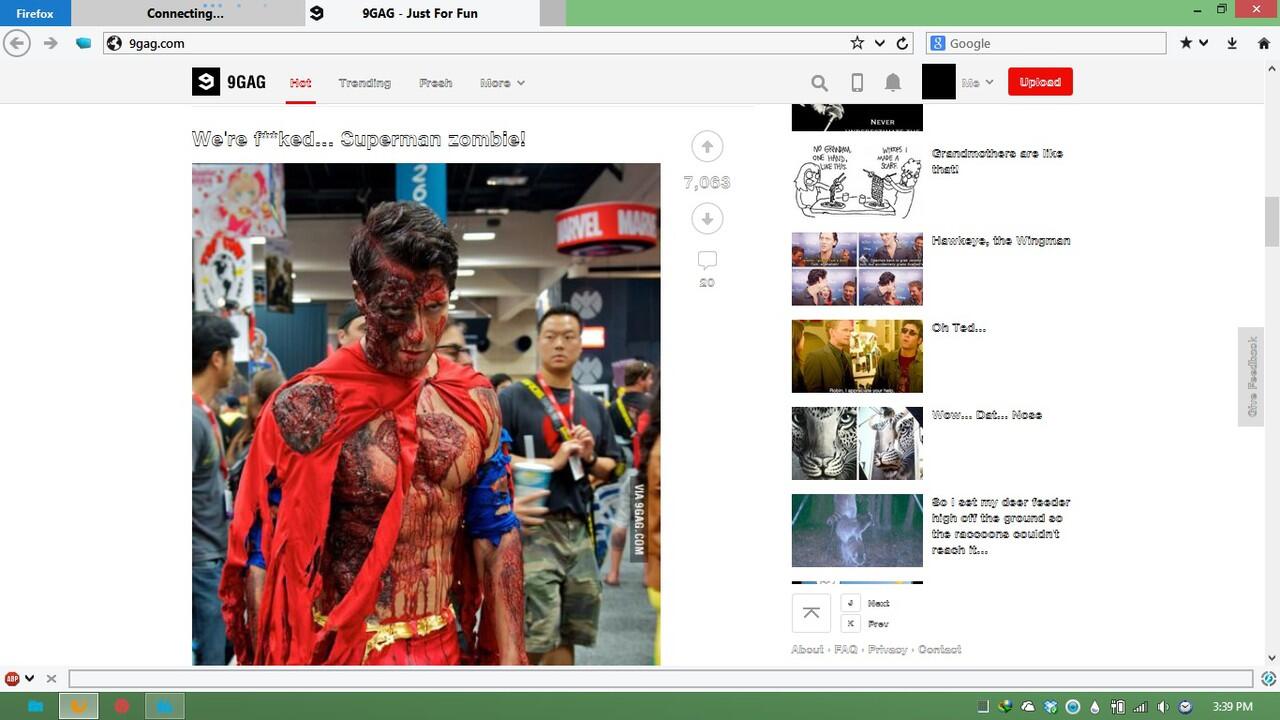
Task: Open the Dropbox tray icon
Action: pos(1050,707)
